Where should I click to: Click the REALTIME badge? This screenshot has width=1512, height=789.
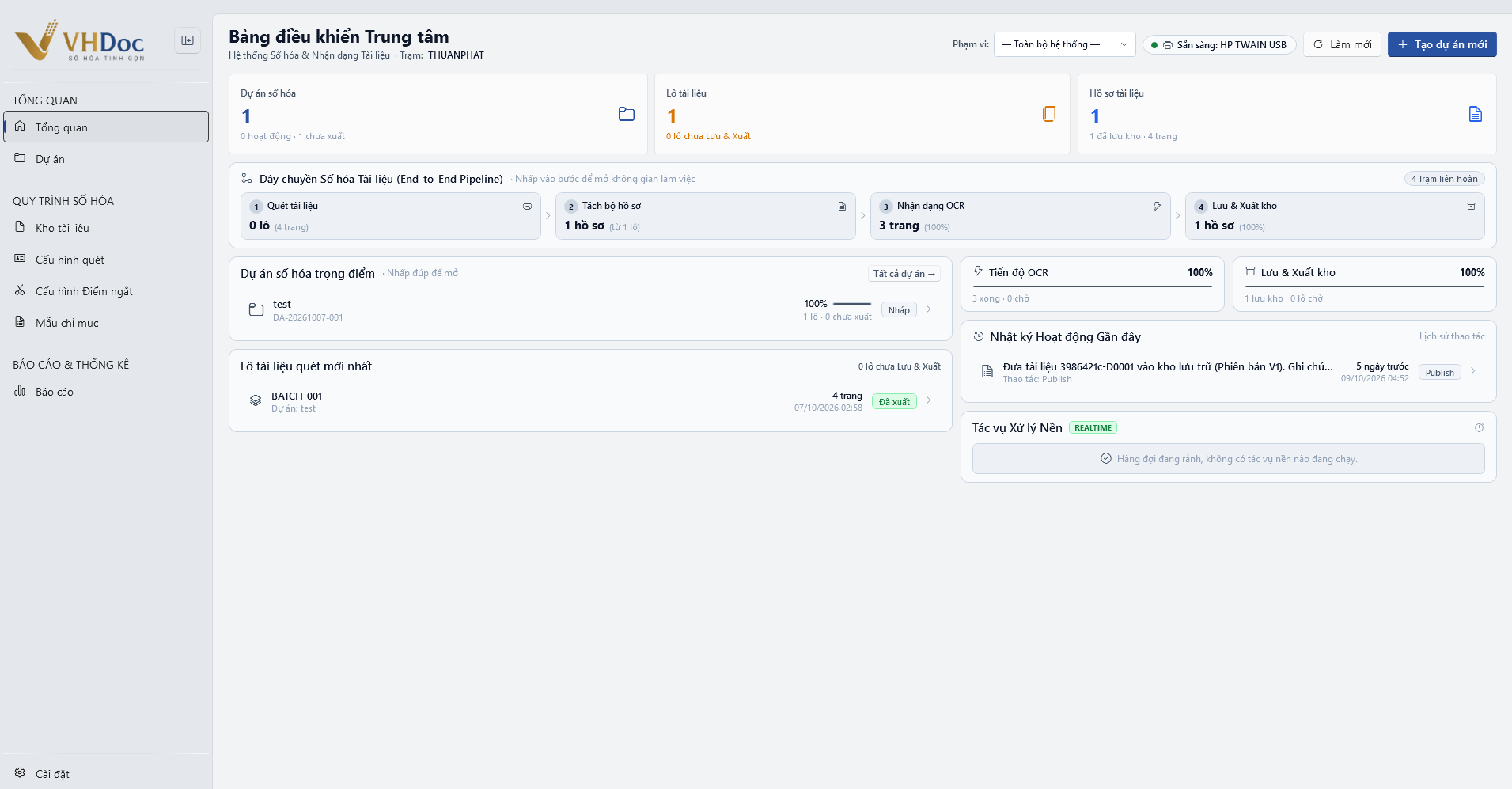point(1093,427)
